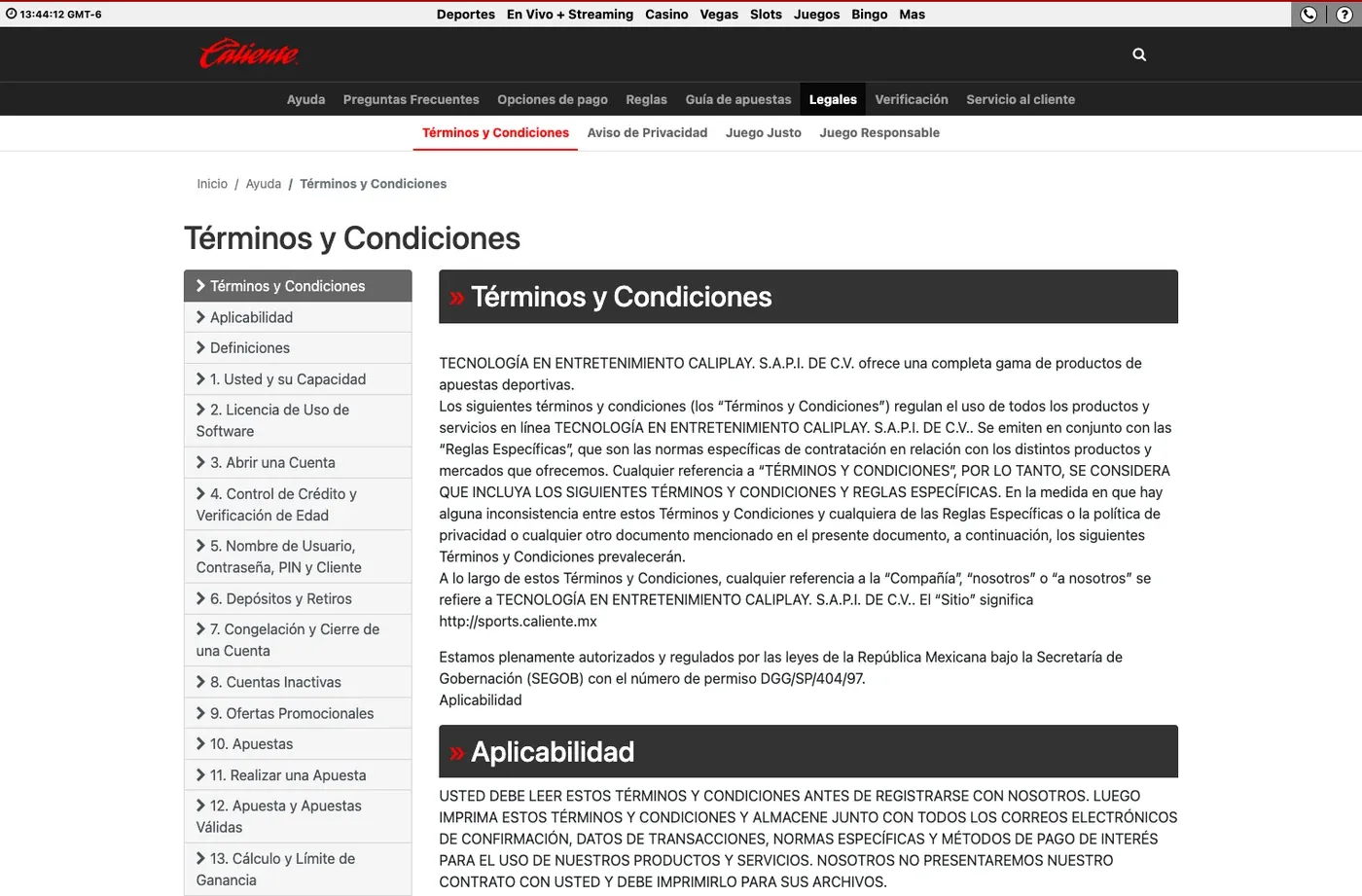Open 12. Apuesta y Apuestas Válidas
Viewport: 1362px width, 896px height.
click(298, 816)
